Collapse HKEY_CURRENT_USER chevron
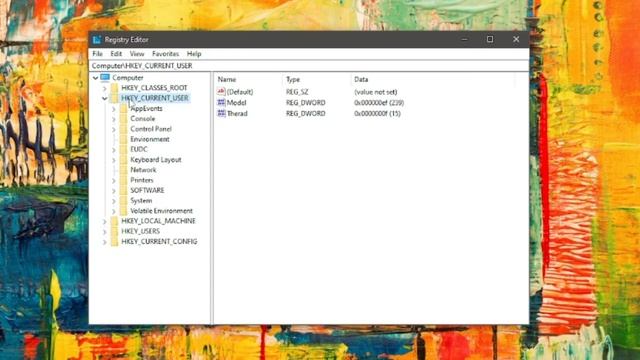The image size is (640, 360). (104, 98)
